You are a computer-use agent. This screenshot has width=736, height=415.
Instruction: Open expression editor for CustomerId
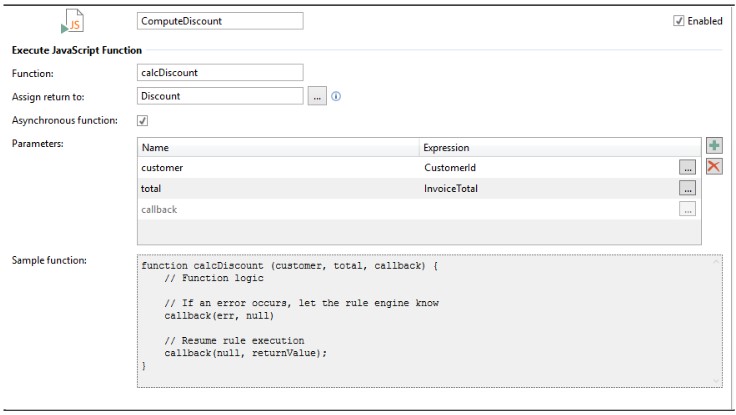tap(687, 167)
